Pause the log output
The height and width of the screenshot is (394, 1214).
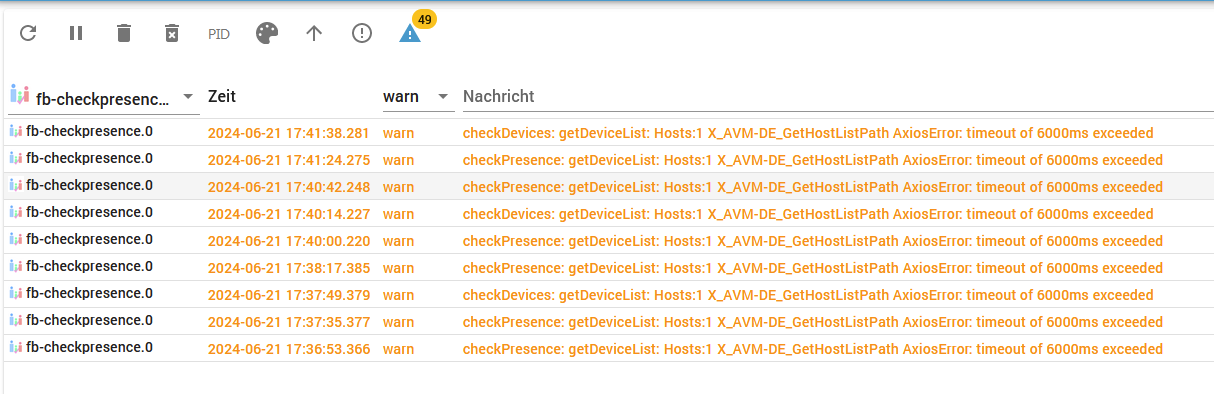[76, 33]
